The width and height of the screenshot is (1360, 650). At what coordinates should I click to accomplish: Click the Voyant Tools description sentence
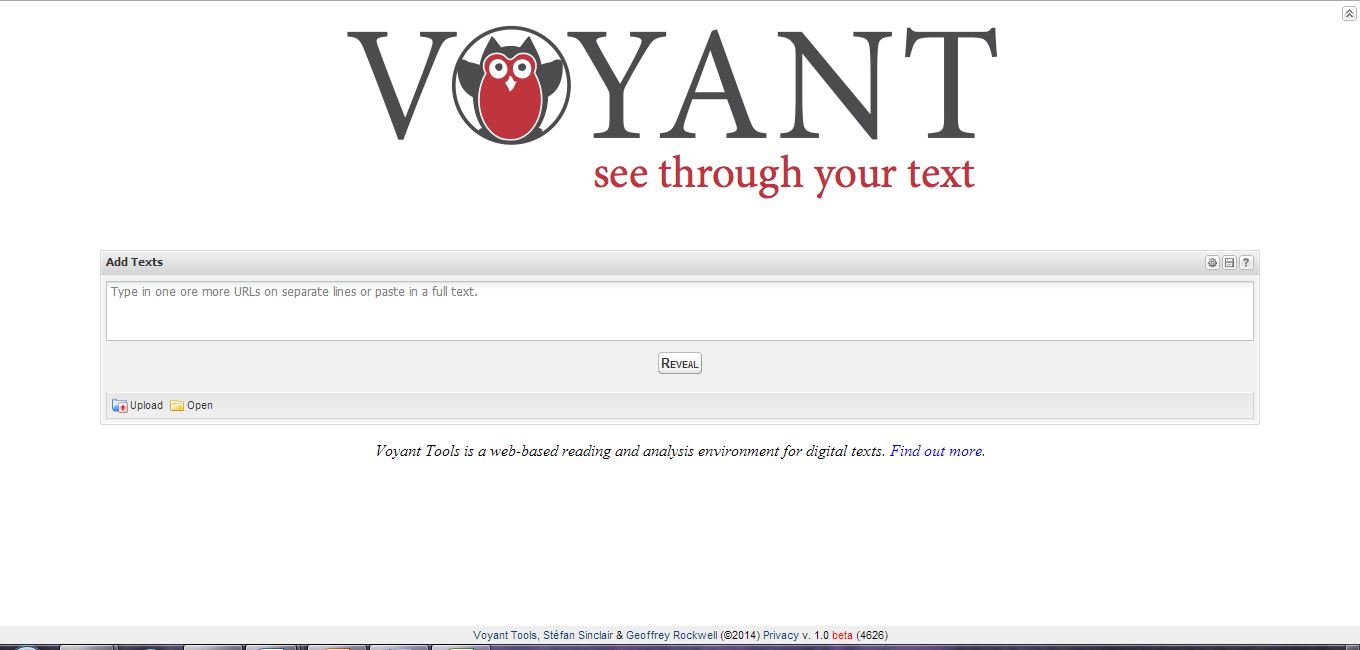(x=631, y=451)
